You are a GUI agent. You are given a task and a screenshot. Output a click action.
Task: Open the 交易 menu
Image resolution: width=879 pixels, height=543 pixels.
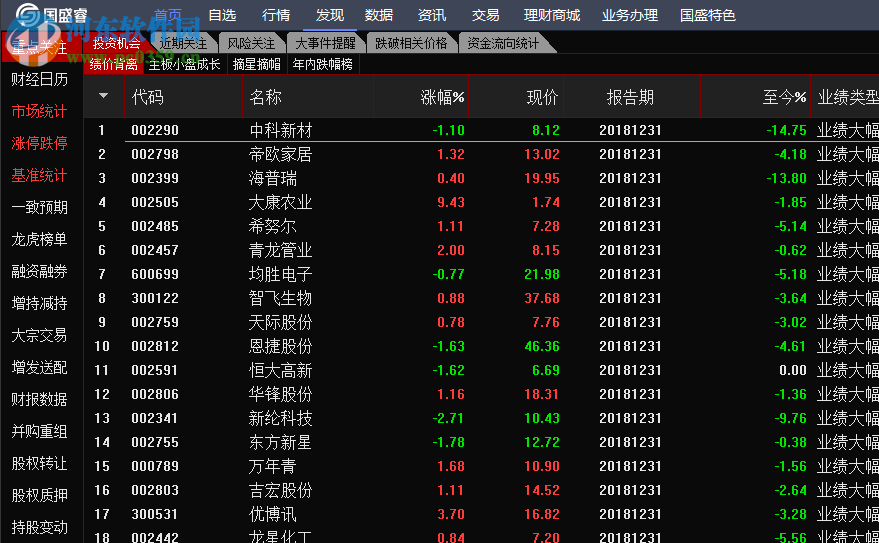(485, 15)
